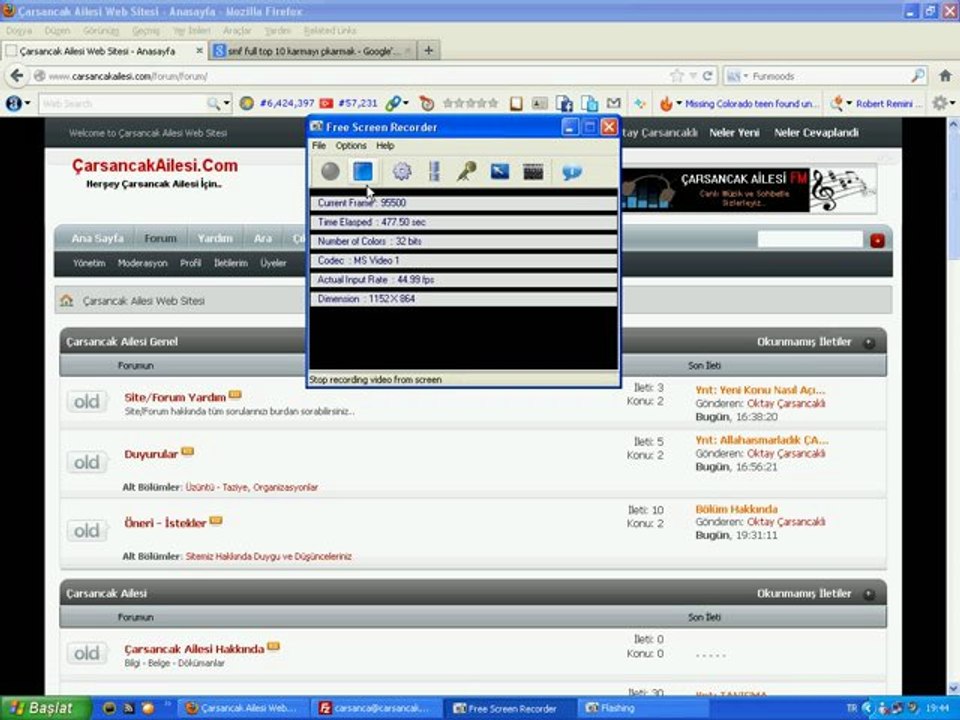Go back with Firefox back arrow
This screenshot has height=720, width=960.
click(x=17, y=75)
